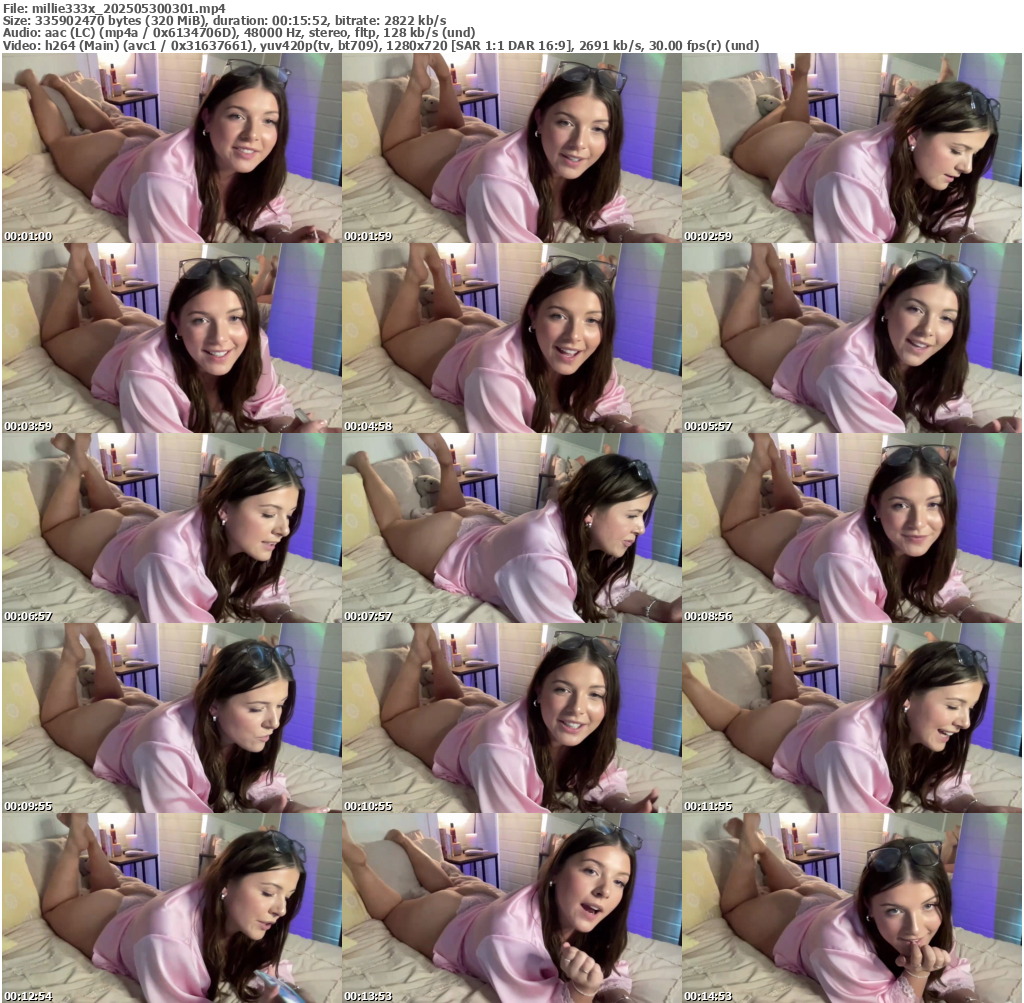Select the thumbnail stamped 00:14:53
This screenshot has width=1024, height=1003.
click(x=852, y=908)
